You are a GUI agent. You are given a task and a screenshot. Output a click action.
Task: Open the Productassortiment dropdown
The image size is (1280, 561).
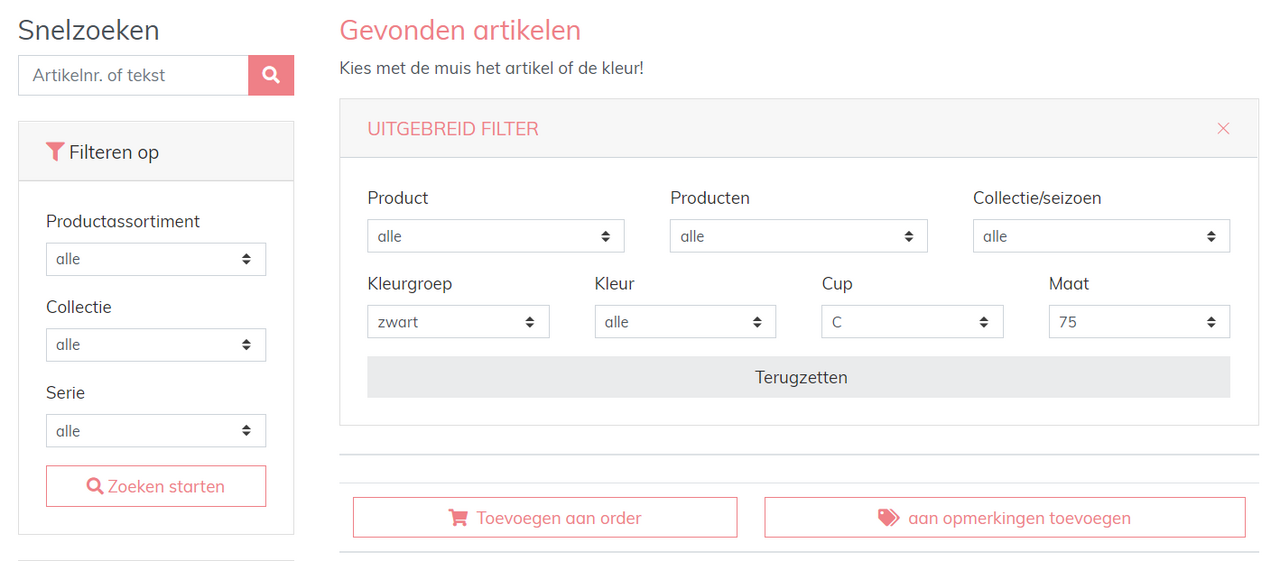(156, 259)
